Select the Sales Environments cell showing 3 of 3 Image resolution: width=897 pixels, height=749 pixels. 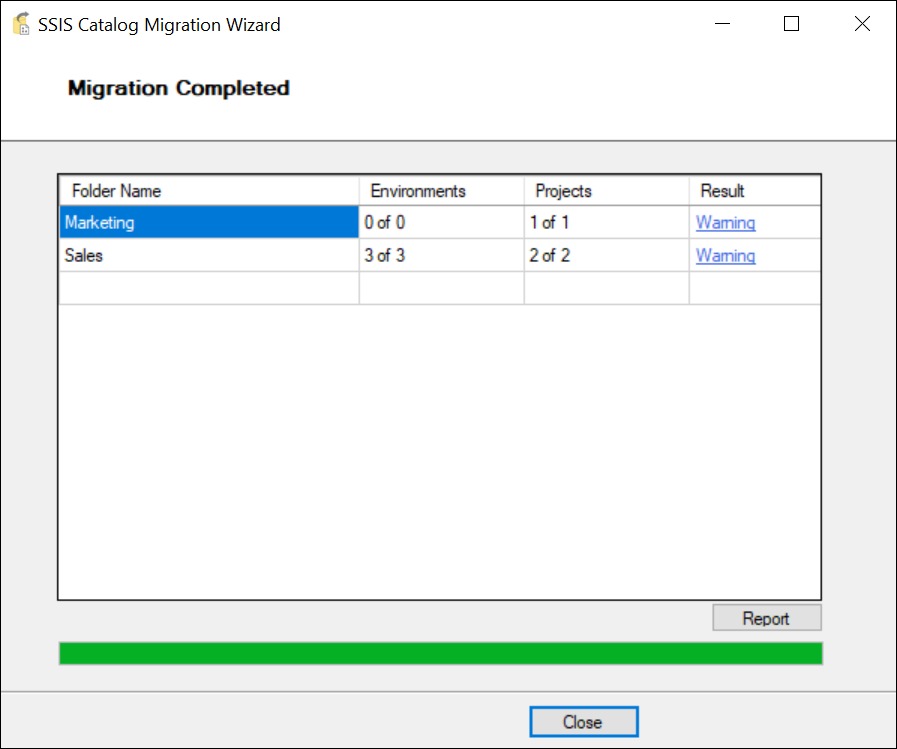tap(440, 255)
